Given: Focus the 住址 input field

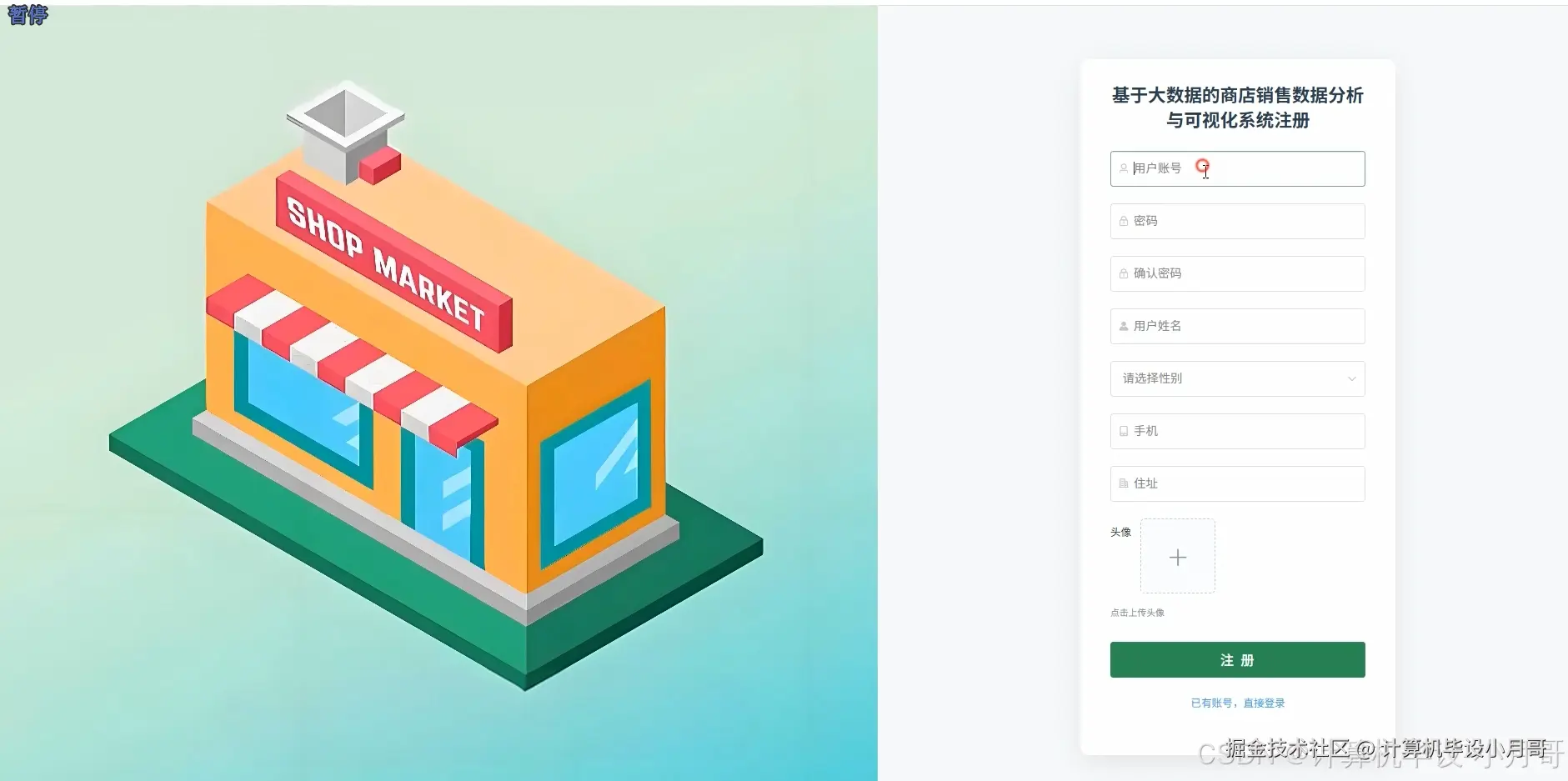Looking at the screenshot, I should coord(1237,483).
